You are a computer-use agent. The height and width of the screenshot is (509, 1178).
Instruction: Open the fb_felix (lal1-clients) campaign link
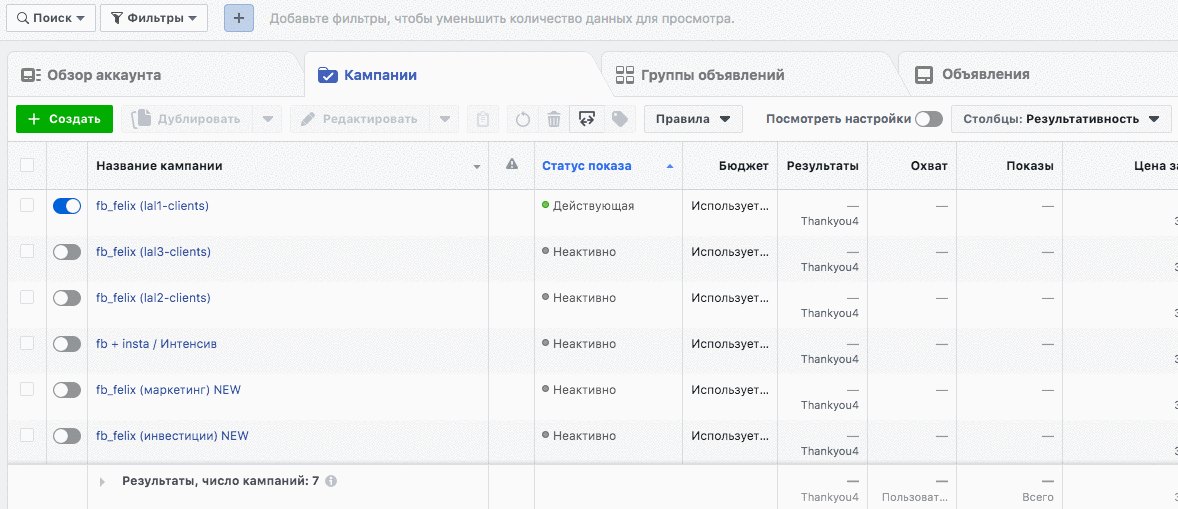pos(153,206)
